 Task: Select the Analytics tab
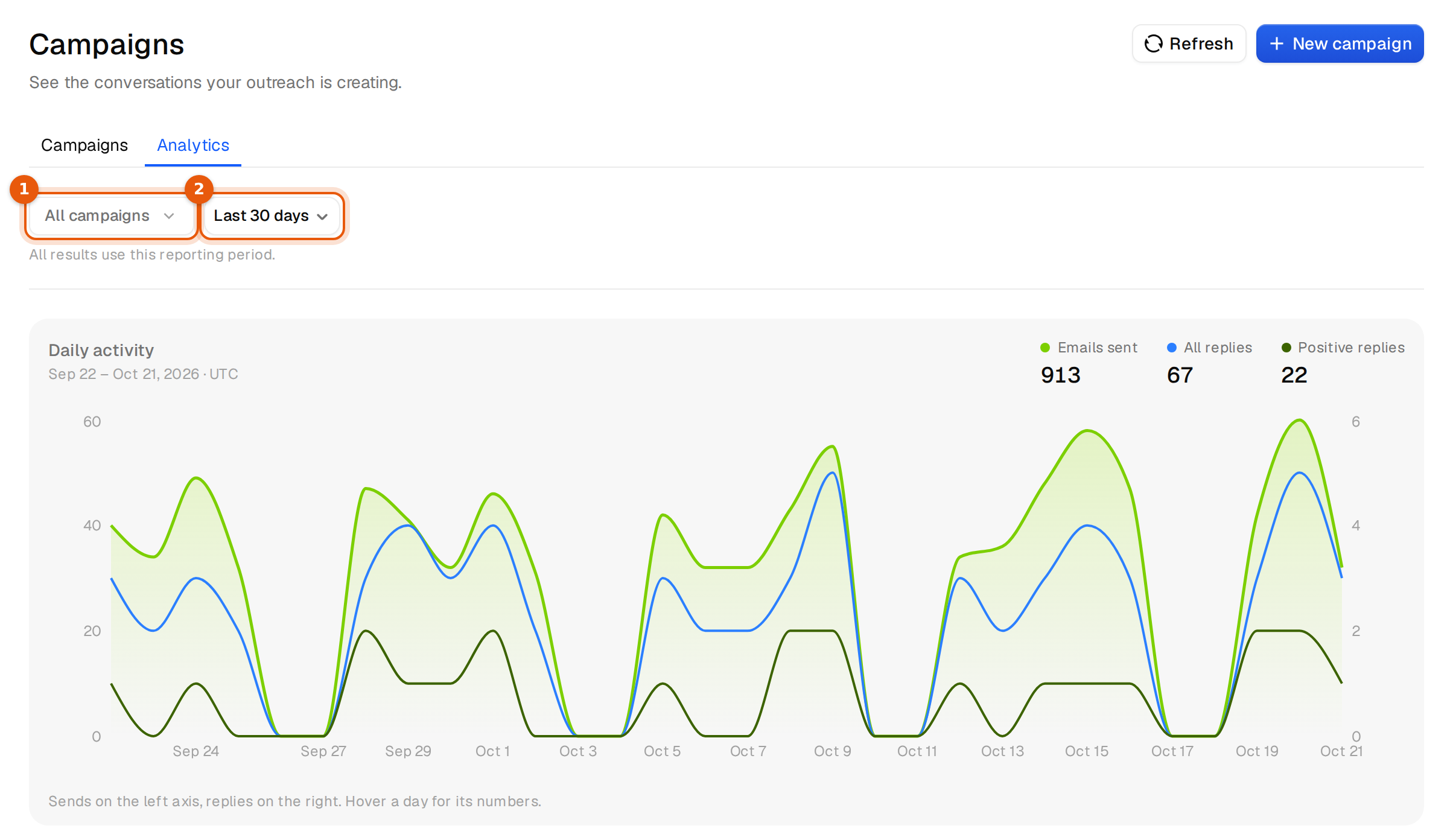coord(193,145)
